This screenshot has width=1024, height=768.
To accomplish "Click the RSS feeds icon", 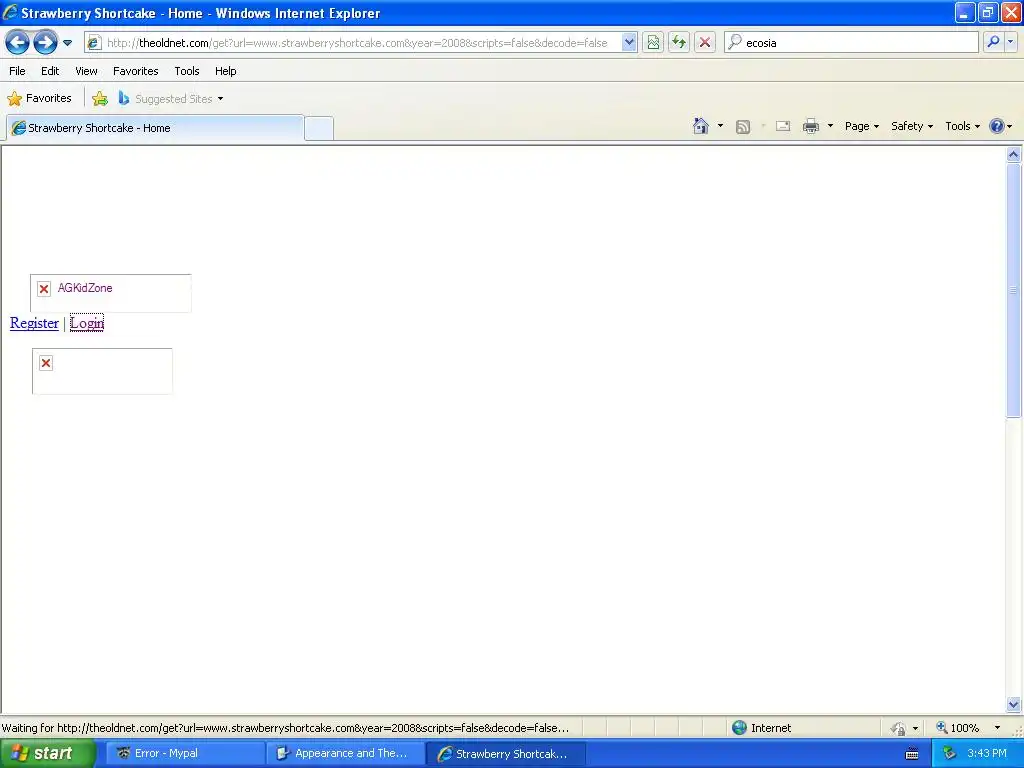I will pyautogui.click(x=743, y=127).
